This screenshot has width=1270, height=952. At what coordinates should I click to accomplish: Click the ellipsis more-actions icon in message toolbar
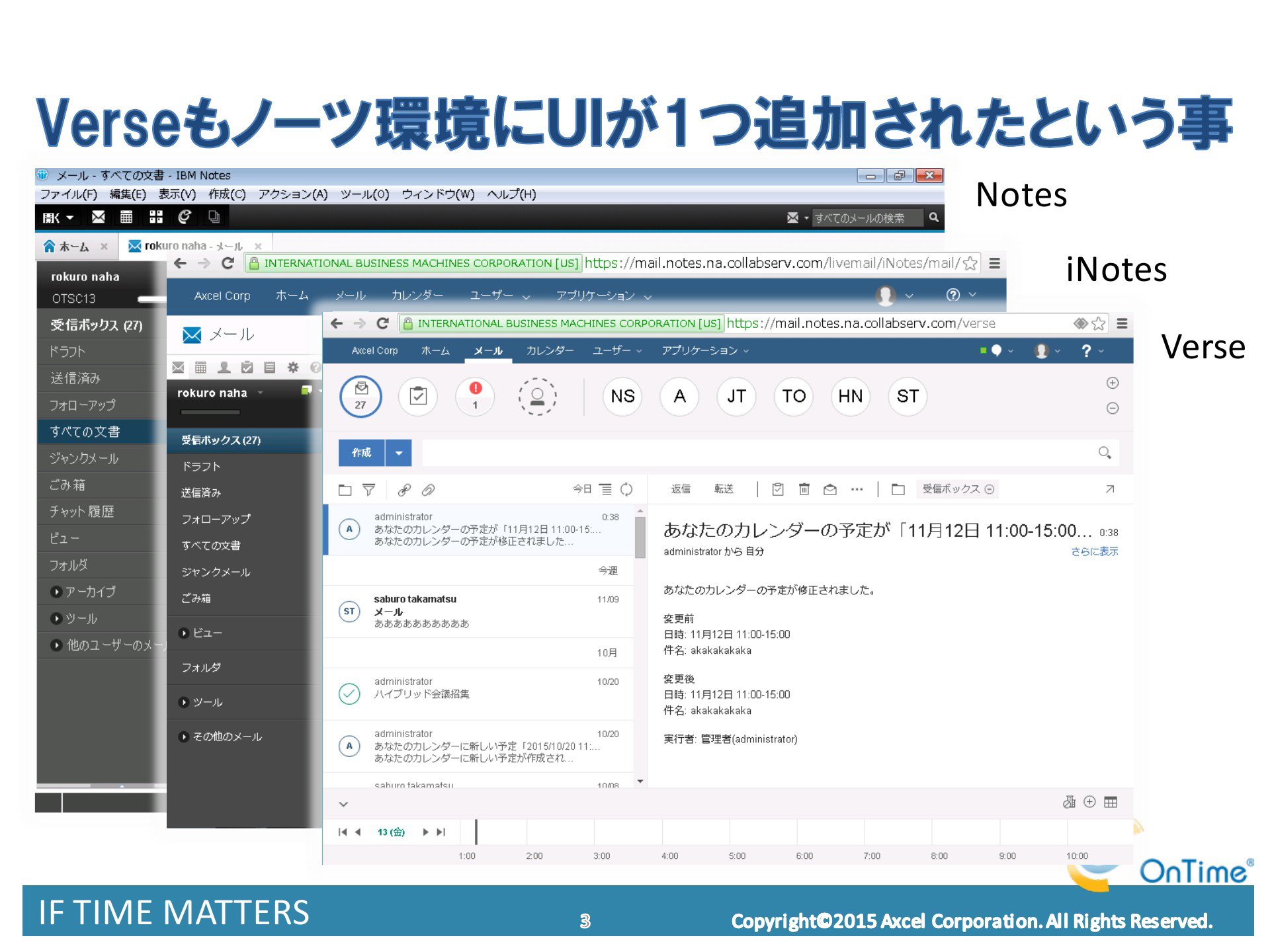(x=857, y=490)
